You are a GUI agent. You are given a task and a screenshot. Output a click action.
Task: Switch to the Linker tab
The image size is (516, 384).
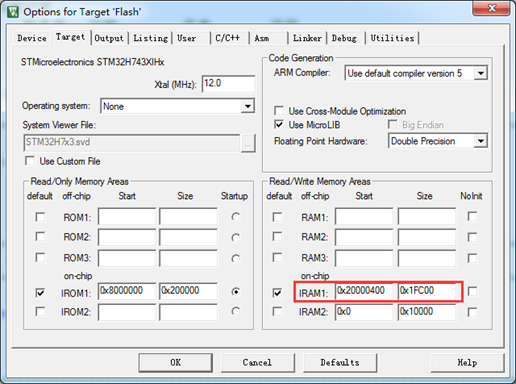pos(307,38)
